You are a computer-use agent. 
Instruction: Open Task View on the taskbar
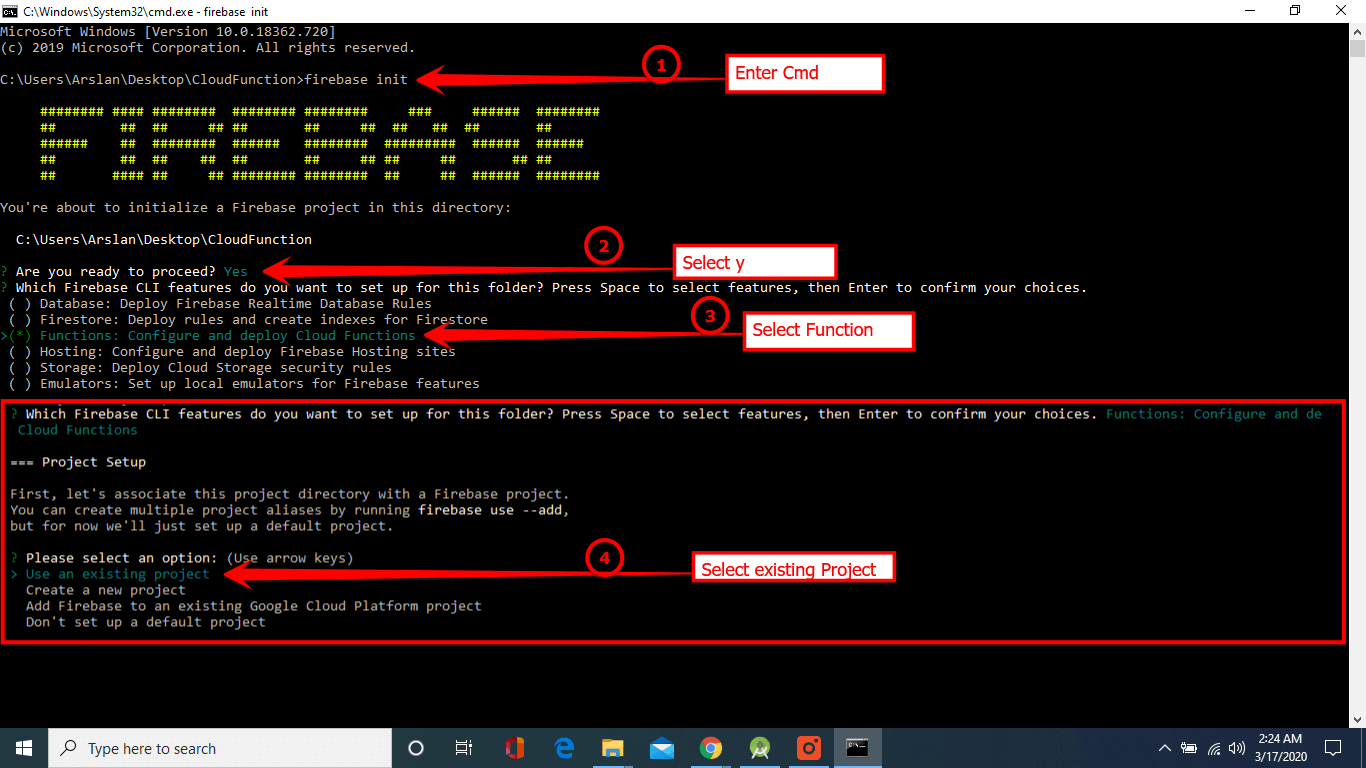[464, 748]
